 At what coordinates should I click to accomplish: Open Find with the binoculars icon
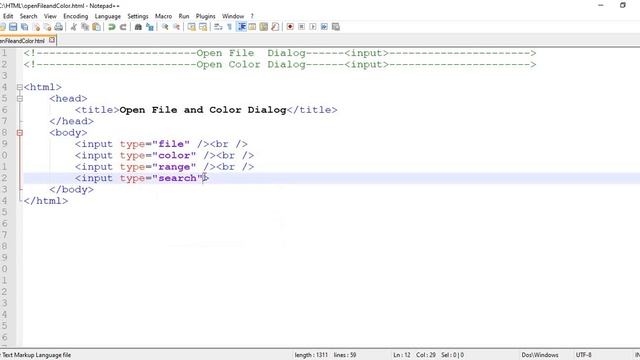point(138,27)
